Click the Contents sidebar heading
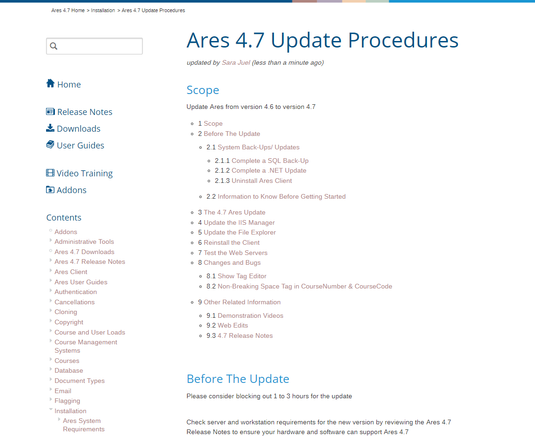 tap(64, 218)
